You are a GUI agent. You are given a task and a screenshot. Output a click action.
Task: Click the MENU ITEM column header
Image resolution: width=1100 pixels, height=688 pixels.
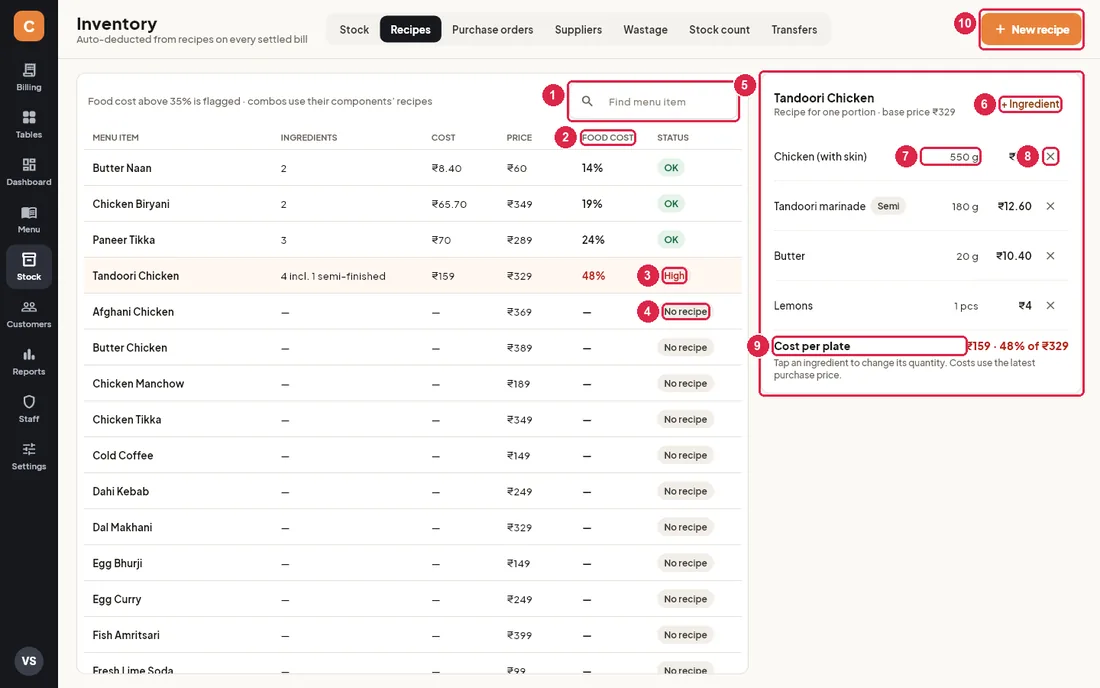tap(116, 137)
